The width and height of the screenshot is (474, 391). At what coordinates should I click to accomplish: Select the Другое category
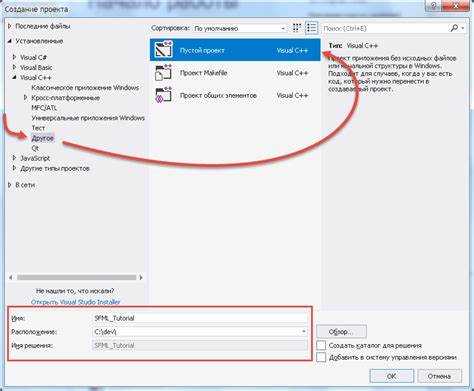click(42, 138)
